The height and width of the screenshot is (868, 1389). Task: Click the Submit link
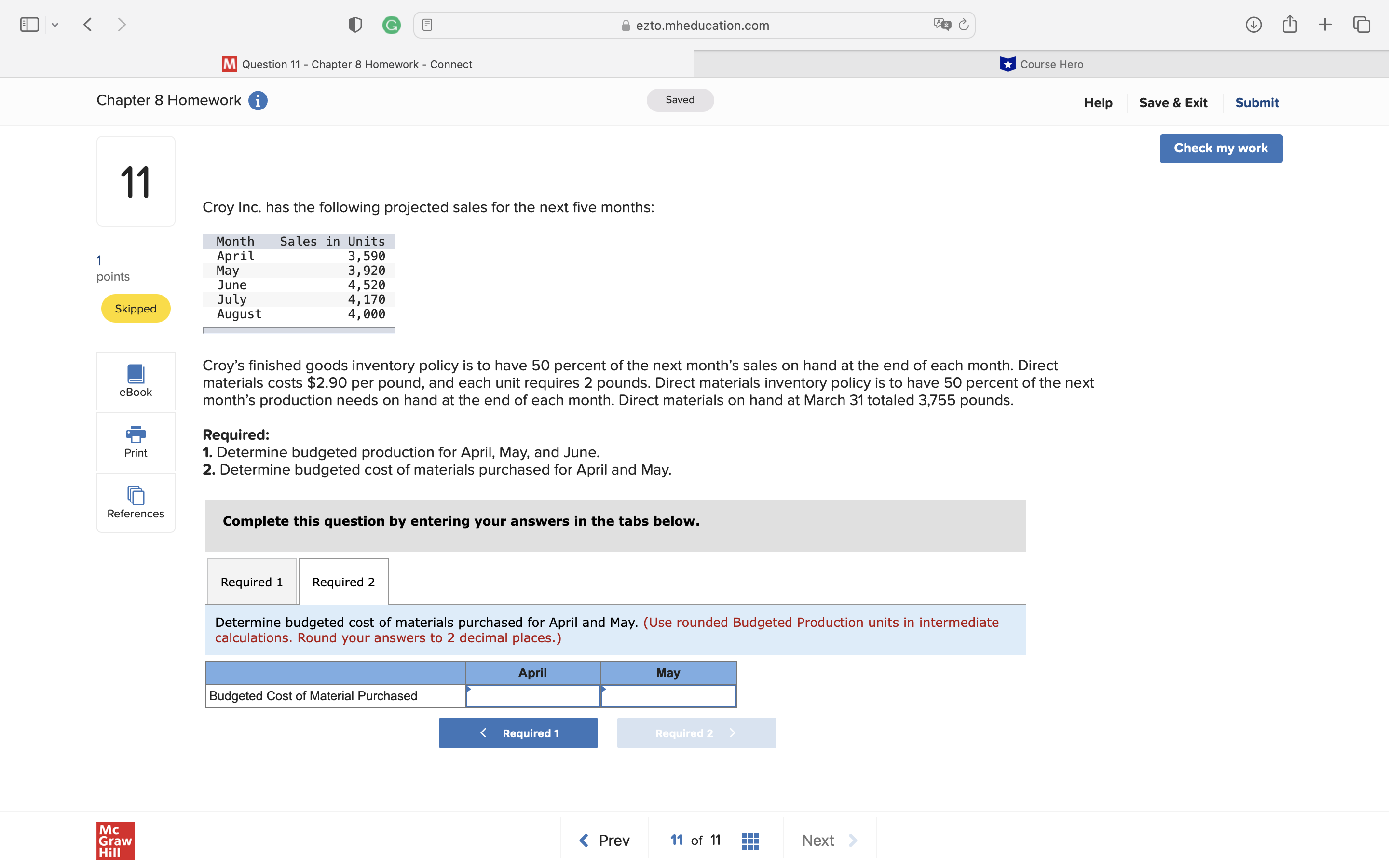click(x=1256, y=103)
